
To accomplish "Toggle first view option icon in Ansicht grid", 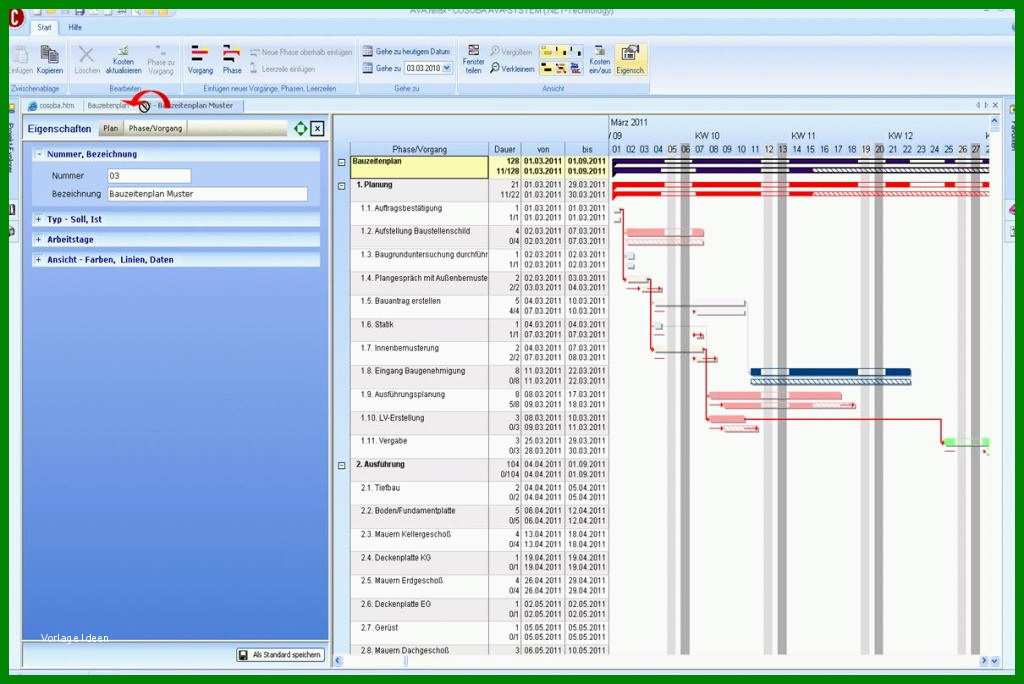I will [x=547, y=52].
